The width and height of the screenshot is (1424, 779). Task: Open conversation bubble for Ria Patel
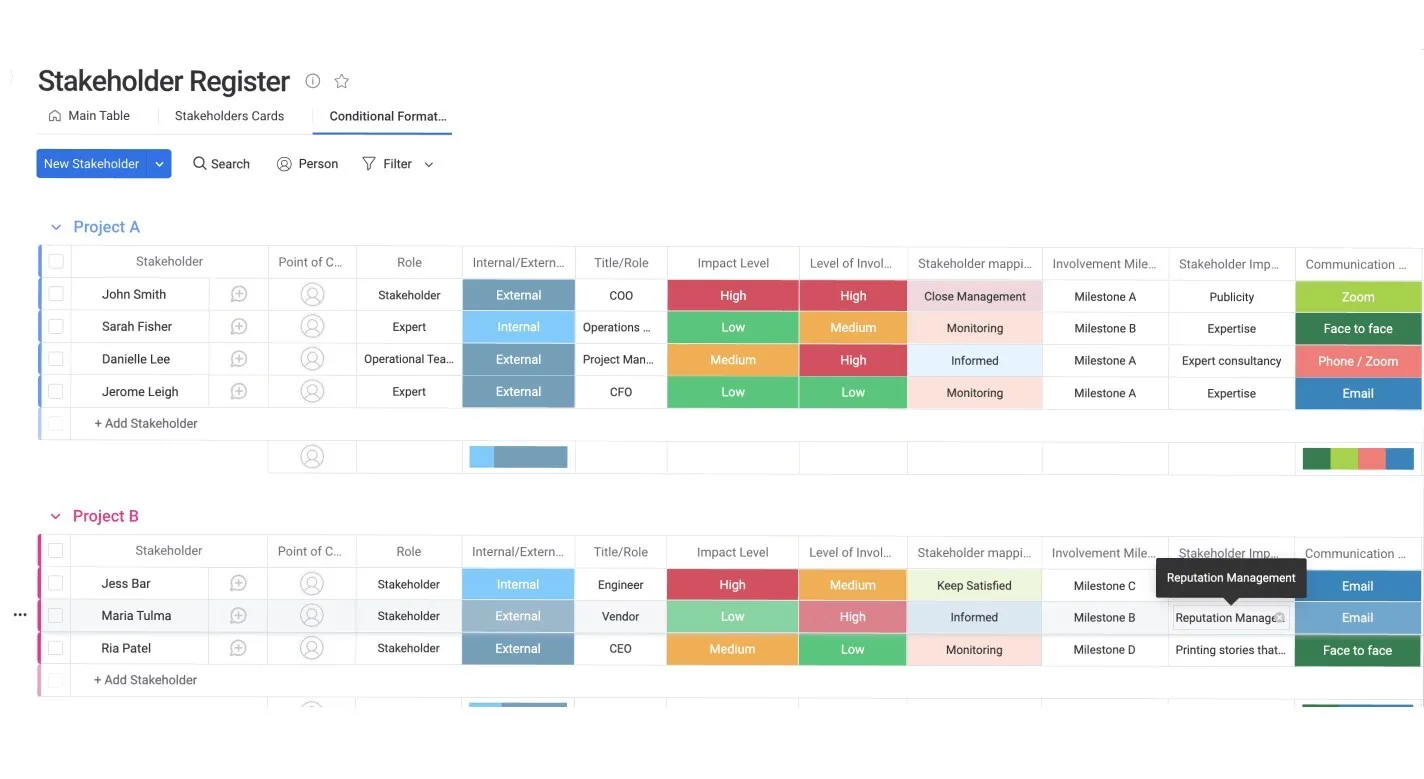click(x=238, y=648)
